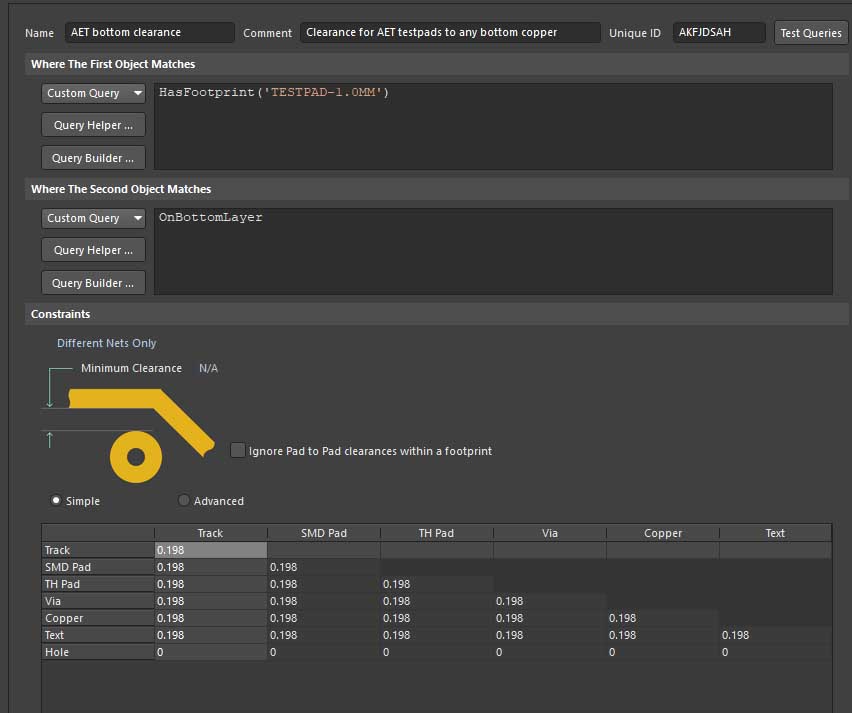
Task: Open second object Custom Query dropdown
Action: pyautogui.click(x=95, y=218)
